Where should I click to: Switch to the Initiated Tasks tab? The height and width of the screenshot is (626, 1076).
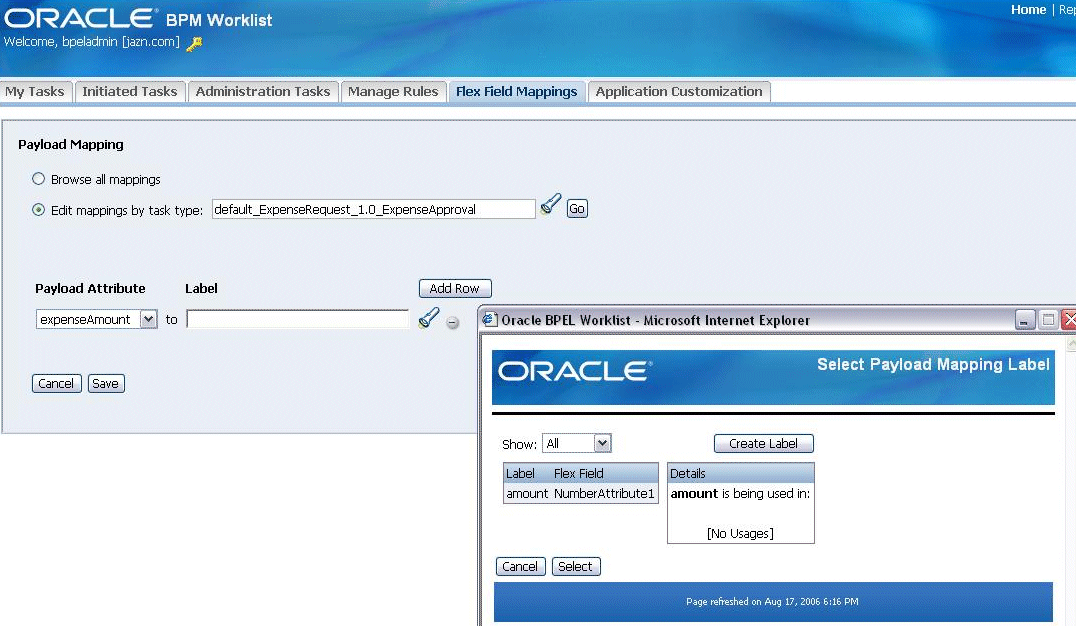(x=130, y=91)
